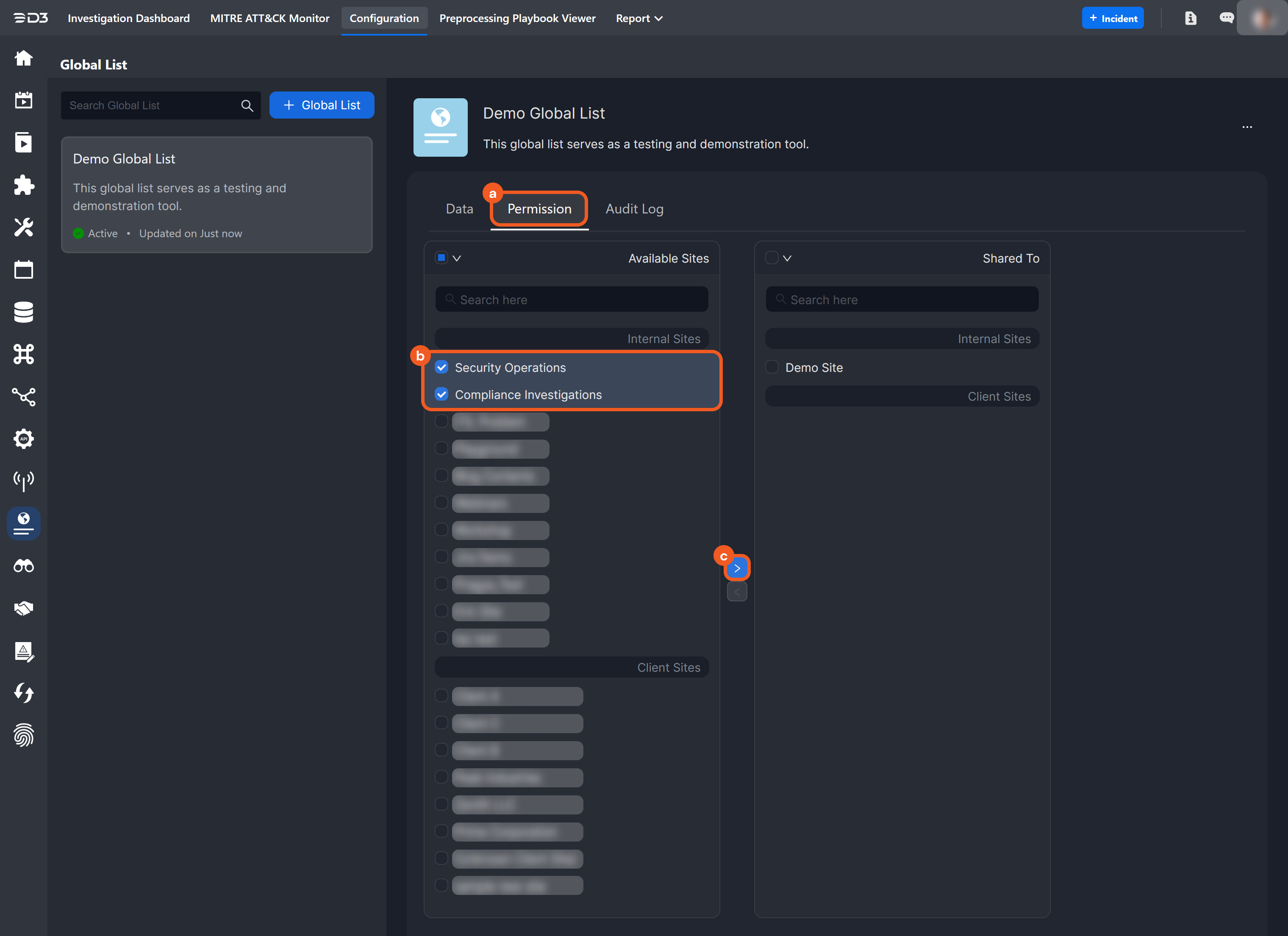Select the wrench and screwdriver tools icon
Screen dimensions: 1288x936
23,227
